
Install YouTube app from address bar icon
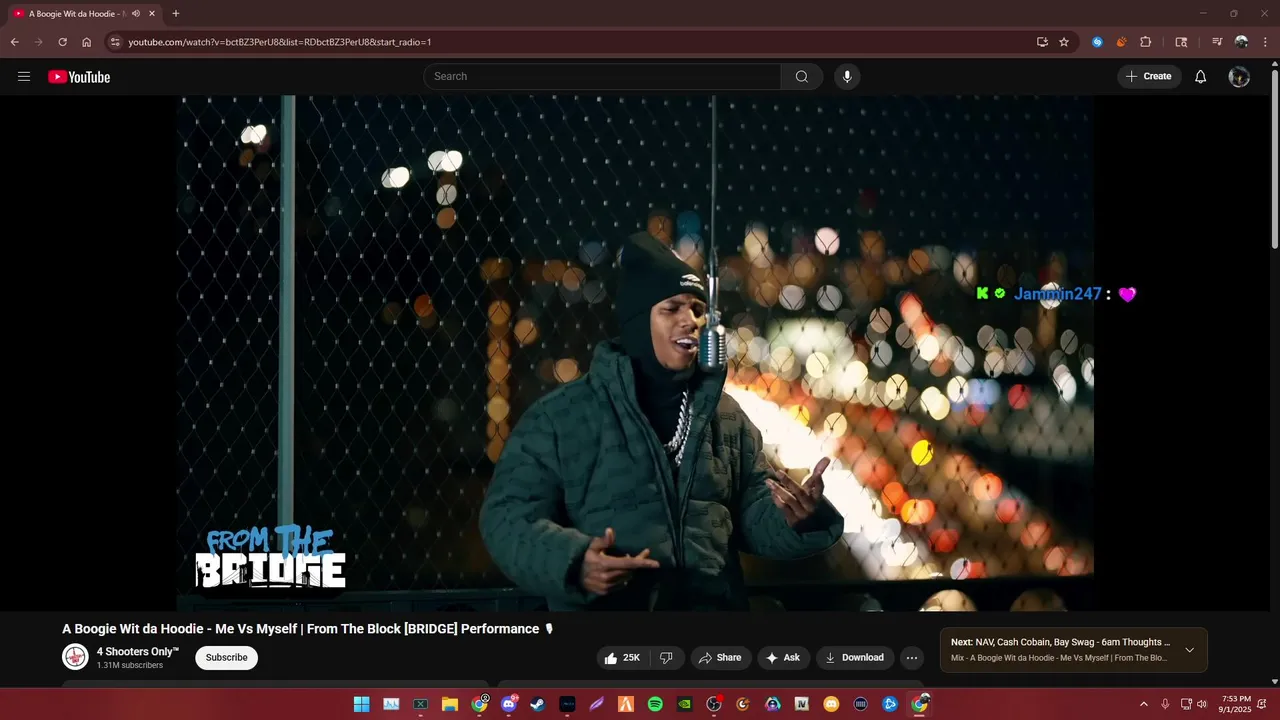pyautogui.click(x=1043, y=42)
